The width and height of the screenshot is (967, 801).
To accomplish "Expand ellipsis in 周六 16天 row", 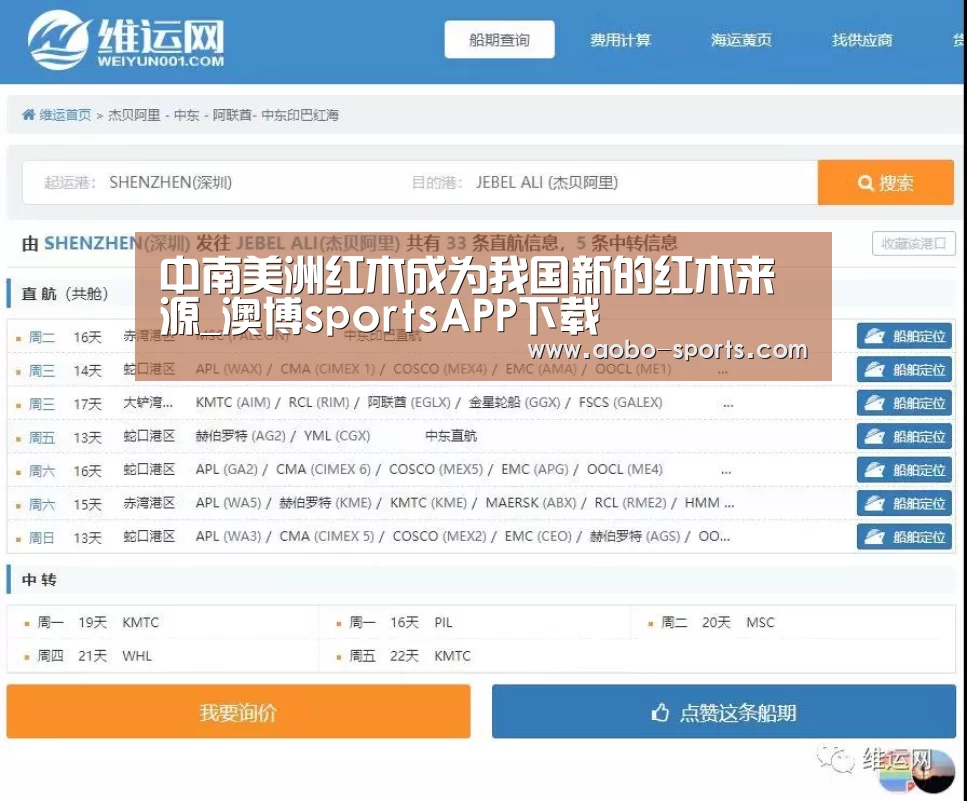I will click(726, 470).
